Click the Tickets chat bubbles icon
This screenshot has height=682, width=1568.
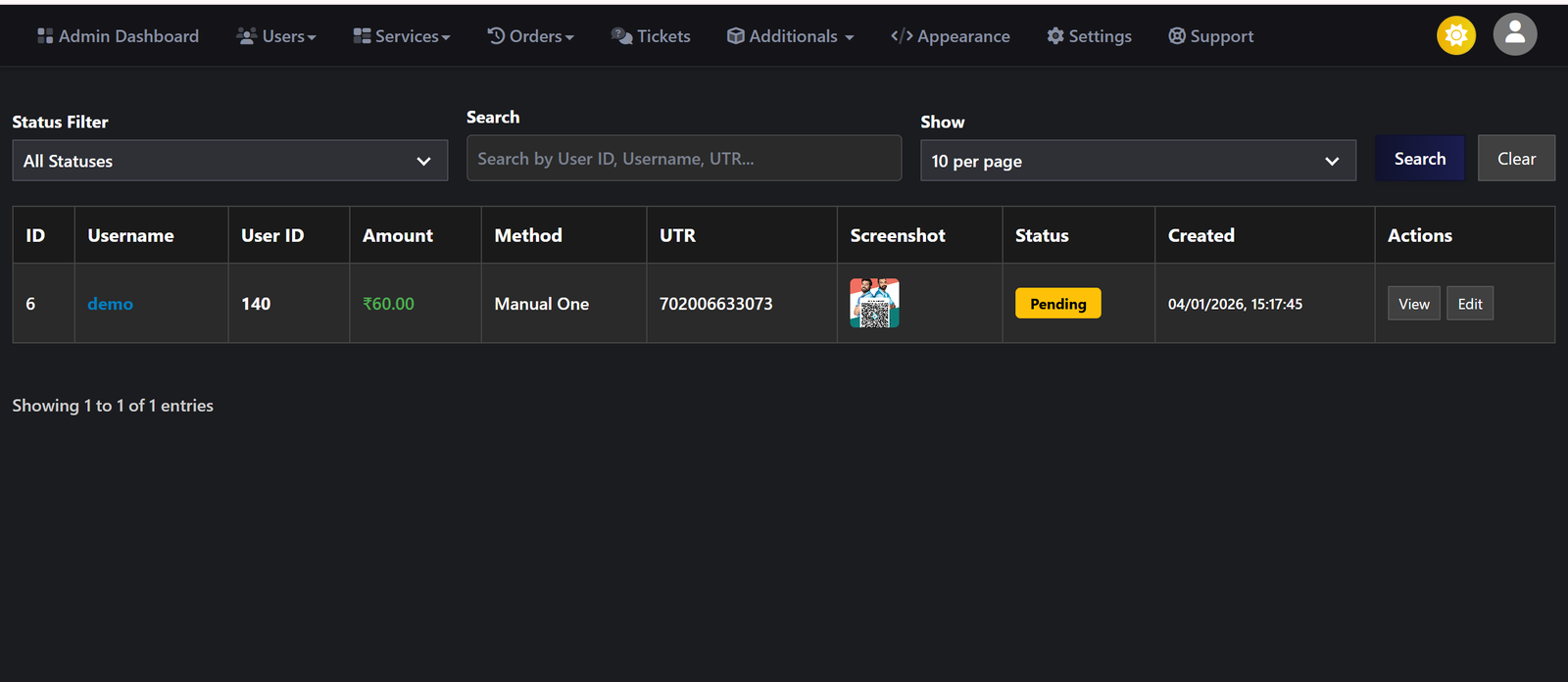(621, 36)
